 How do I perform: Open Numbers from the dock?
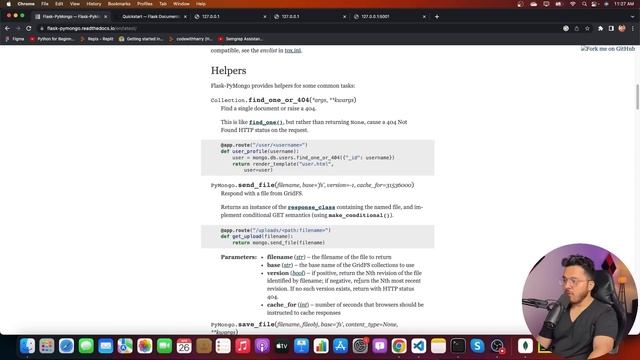[321, 346]
